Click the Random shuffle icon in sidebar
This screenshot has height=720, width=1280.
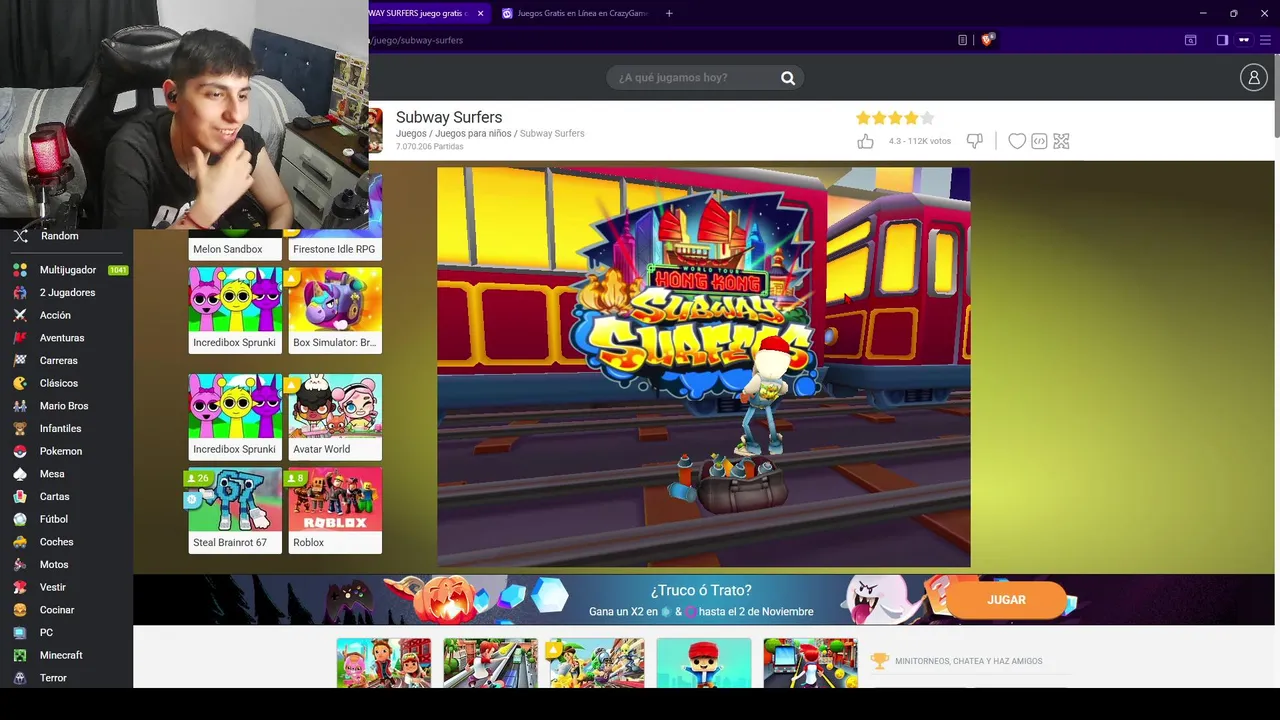click(x=20, y=236)
